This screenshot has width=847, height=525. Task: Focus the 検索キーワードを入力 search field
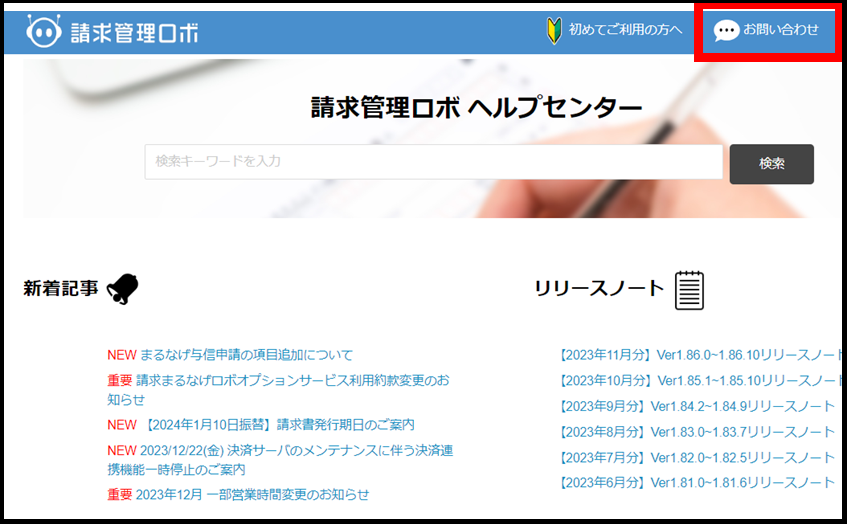click(433, 162)
